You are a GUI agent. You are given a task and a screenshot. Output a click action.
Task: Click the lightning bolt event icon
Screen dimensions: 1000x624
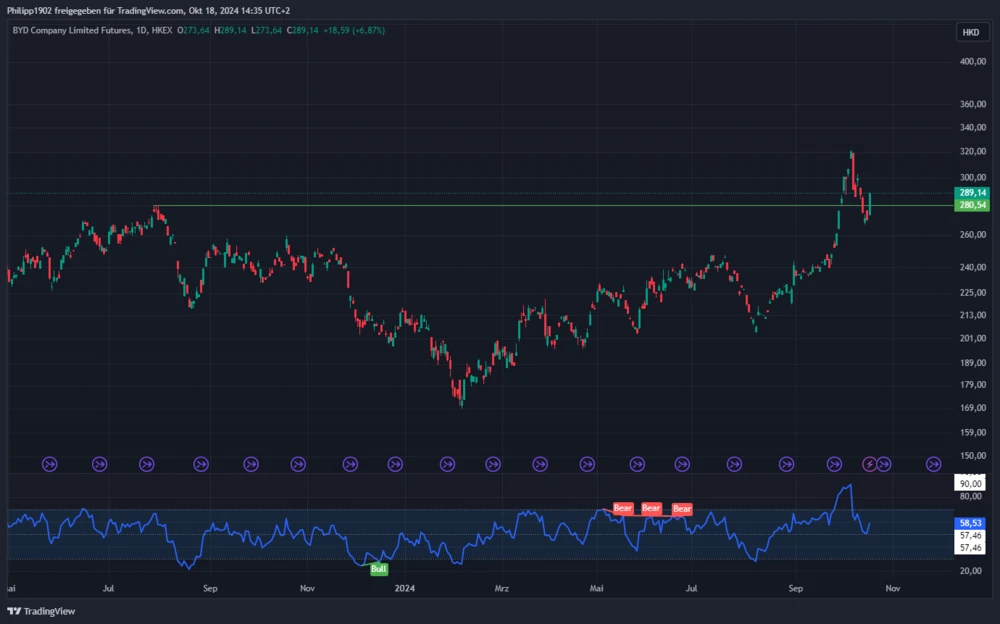click(869, 464)
